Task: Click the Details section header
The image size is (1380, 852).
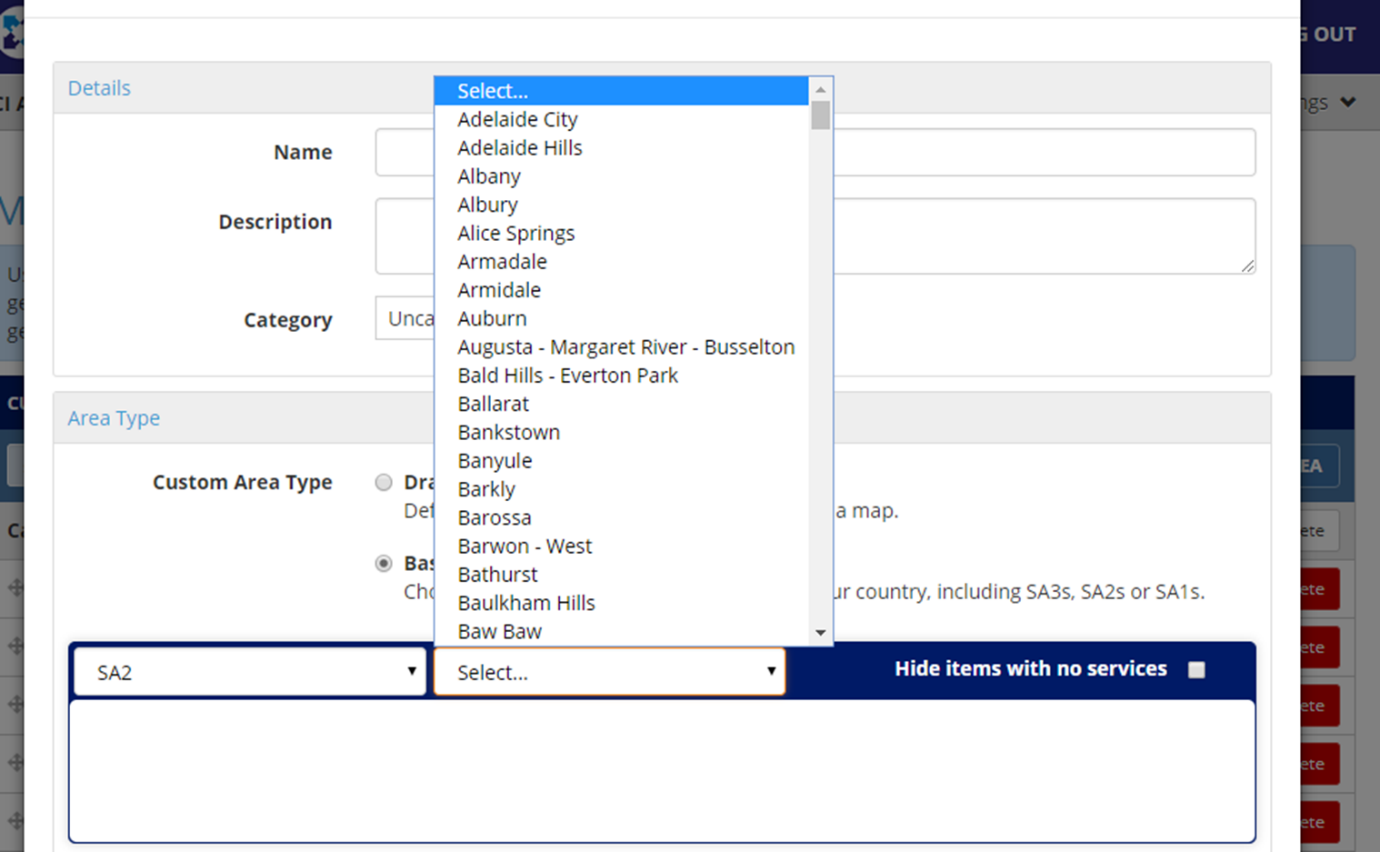Action: pyautogui.click(x=99, y=88)
